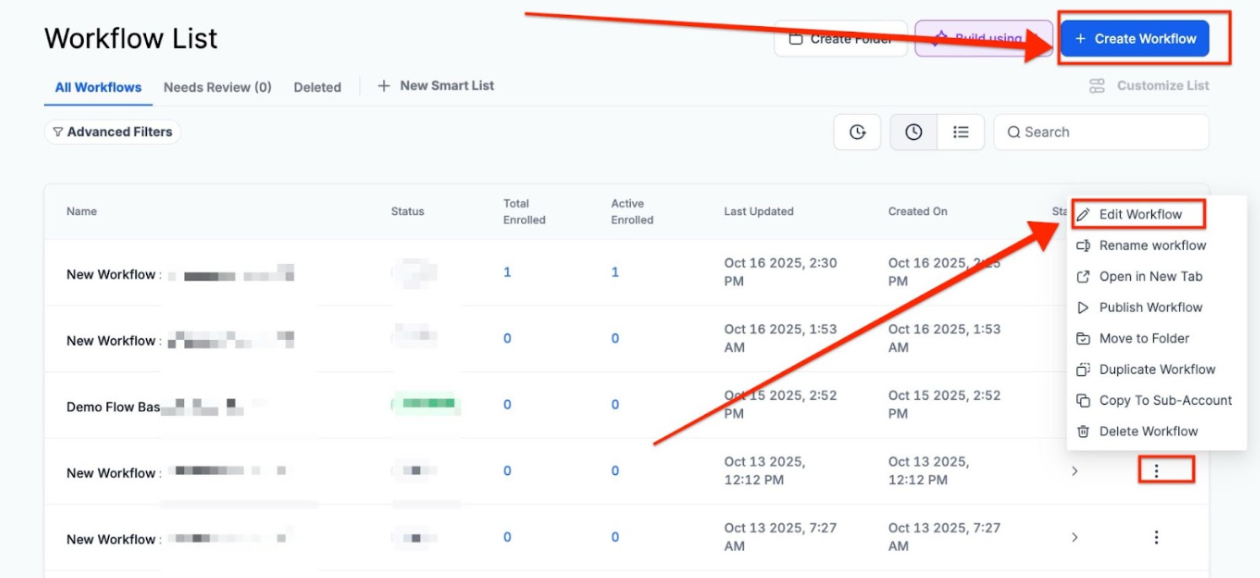Choose Move to Folder in the menu
This screenshot has height=578, width=1260.
click(x=1143, y=338)
